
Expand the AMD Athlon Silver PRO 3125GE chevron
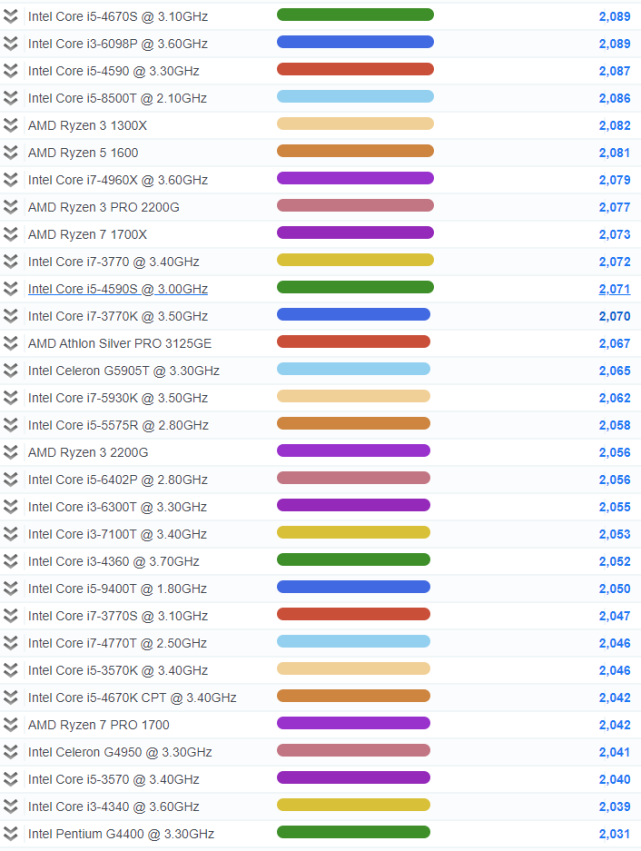[x=10, y=343]
